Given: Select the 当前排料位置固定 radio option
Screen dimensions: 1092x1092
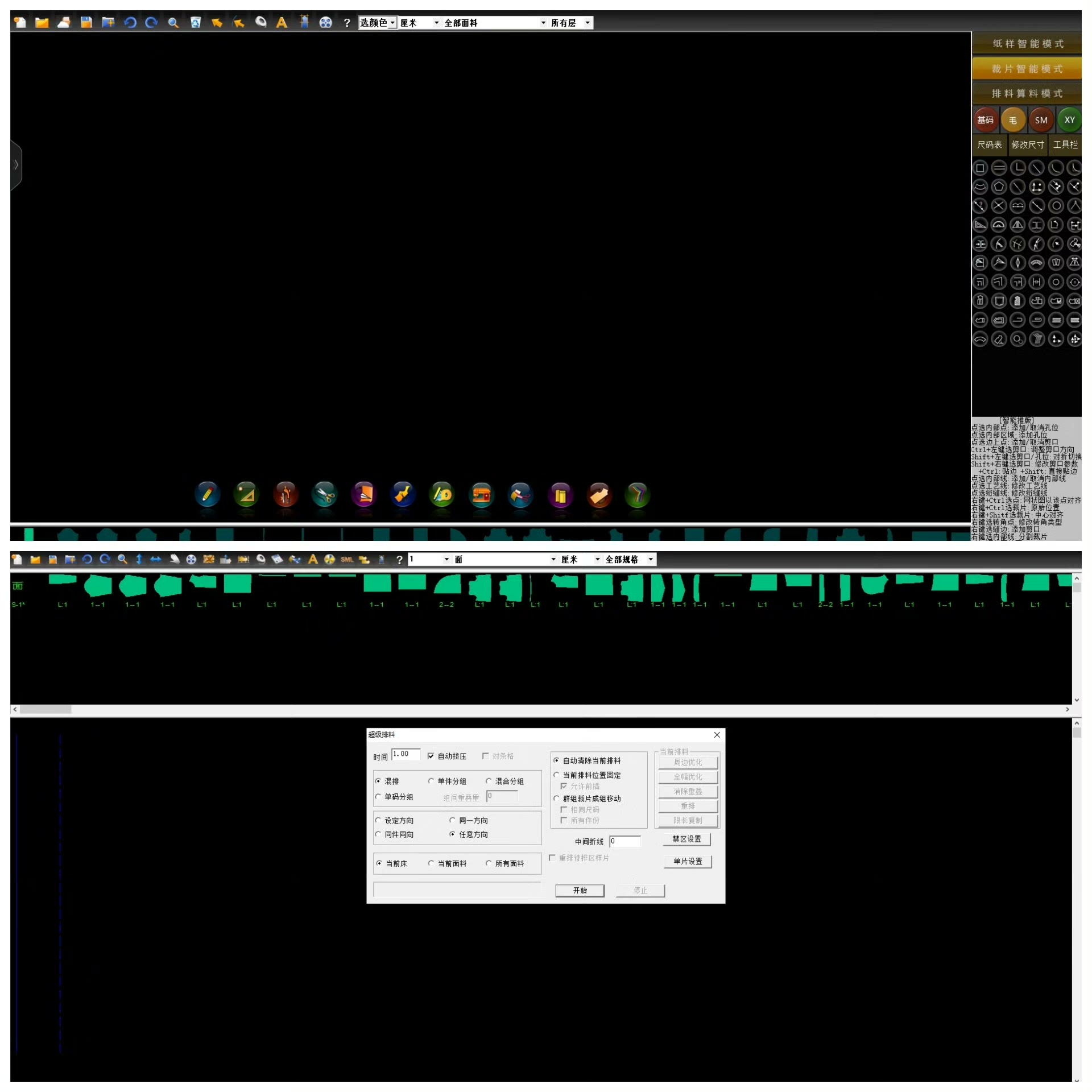Looking at the screenshot, I should coord(556,775).
